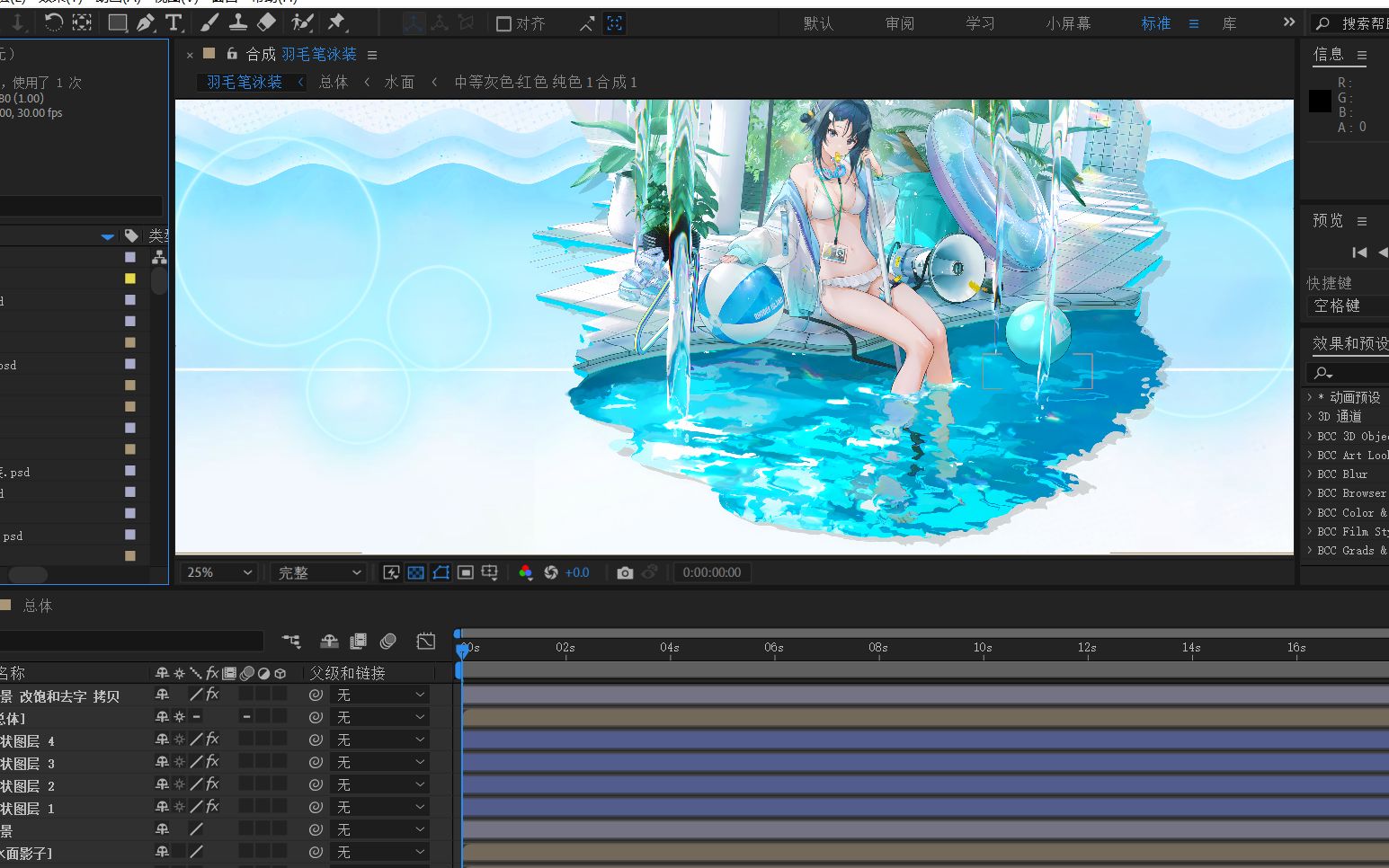Select the Pen tool
The width and height of the screenshot is (1389, 868).
pyautogui.click(x=146, y=22)
